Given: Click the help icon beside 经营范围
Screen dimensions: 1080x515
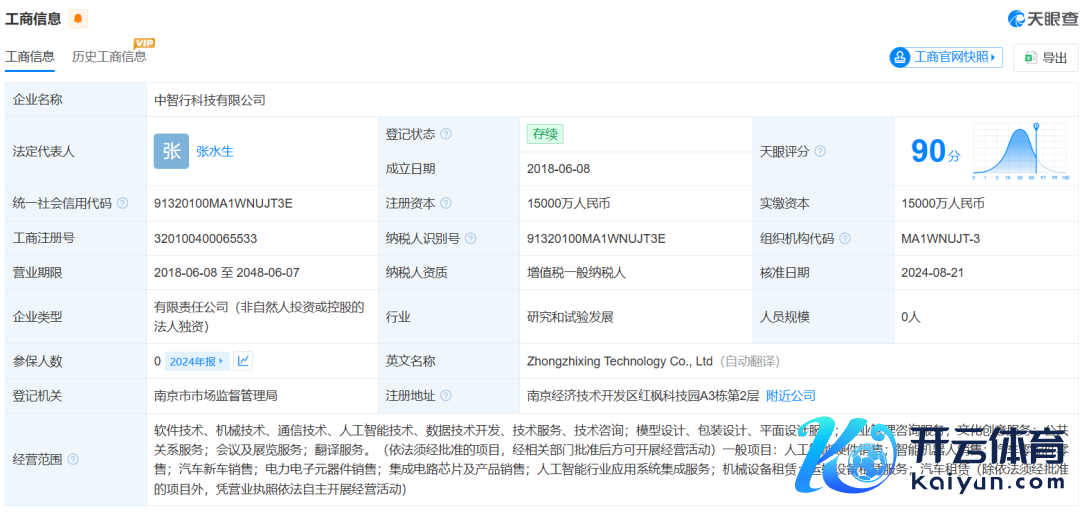Looking at the screenshot, I should coord(72,459).
